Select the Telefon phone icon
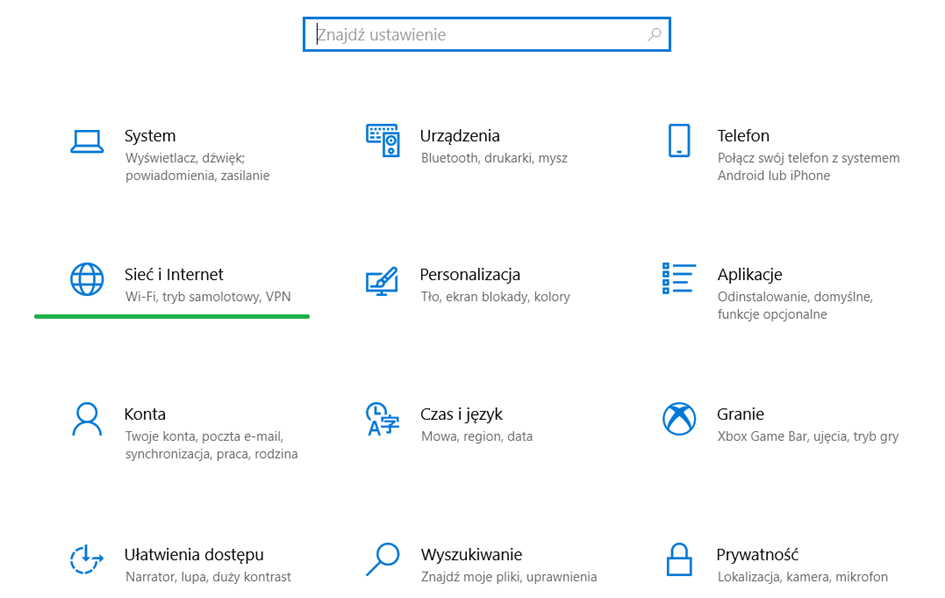The image size is (945, 598). pos(679,140)
